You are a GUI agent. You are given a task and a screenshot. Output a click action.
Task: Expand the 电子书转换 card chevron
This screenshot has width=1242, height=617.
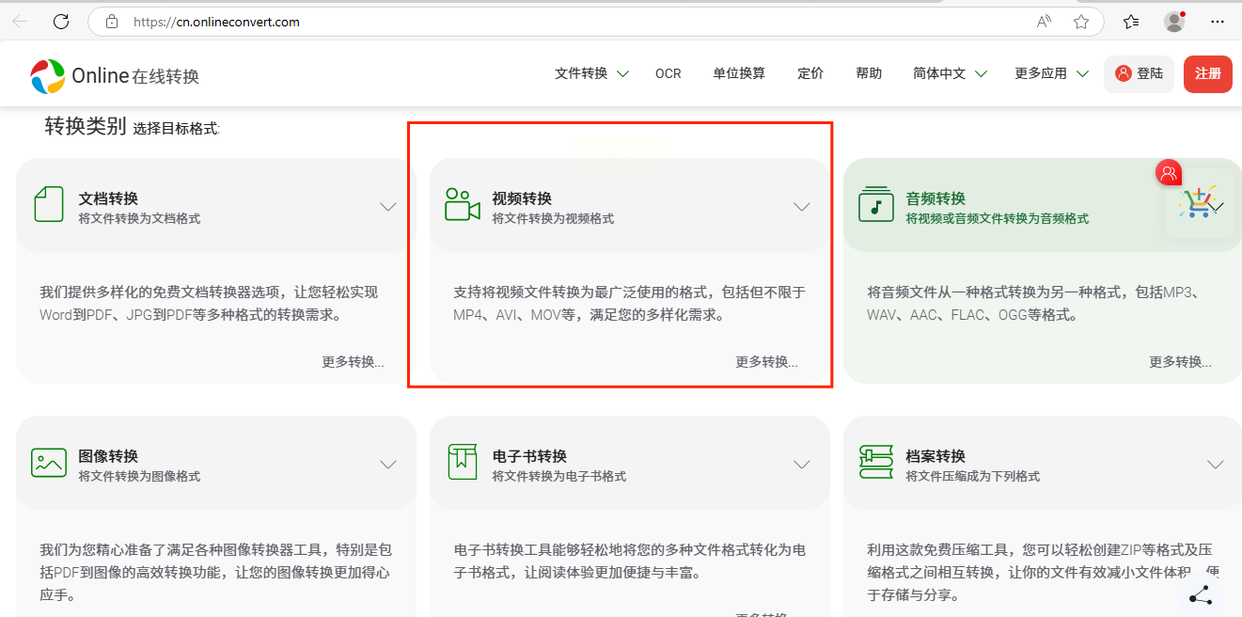coord(801,465)
